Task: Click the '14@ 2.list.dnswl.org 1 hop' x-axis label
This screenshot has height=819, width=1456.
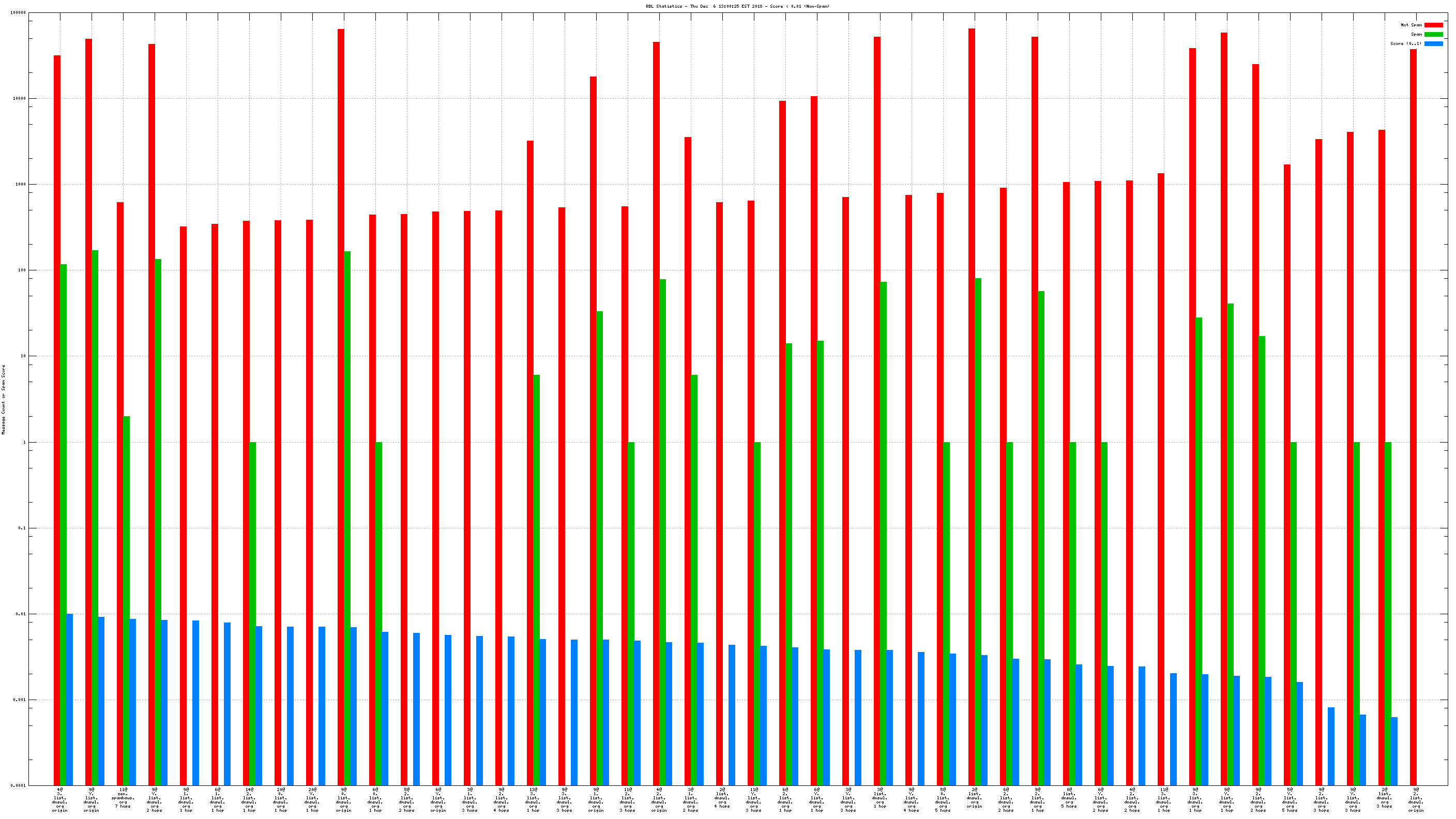Action: pyautogui.click(x=249, y=799)
